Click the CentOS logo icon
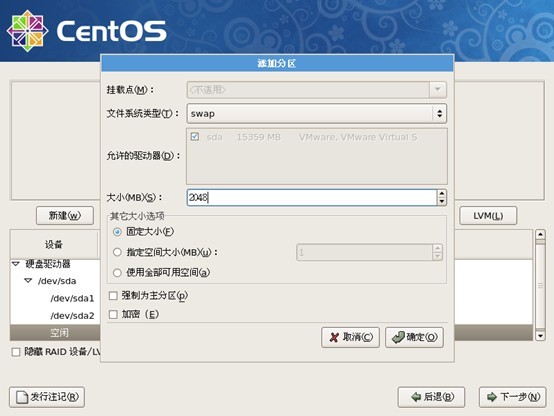This screenshot has width=554, height=416. pos(28,31)
